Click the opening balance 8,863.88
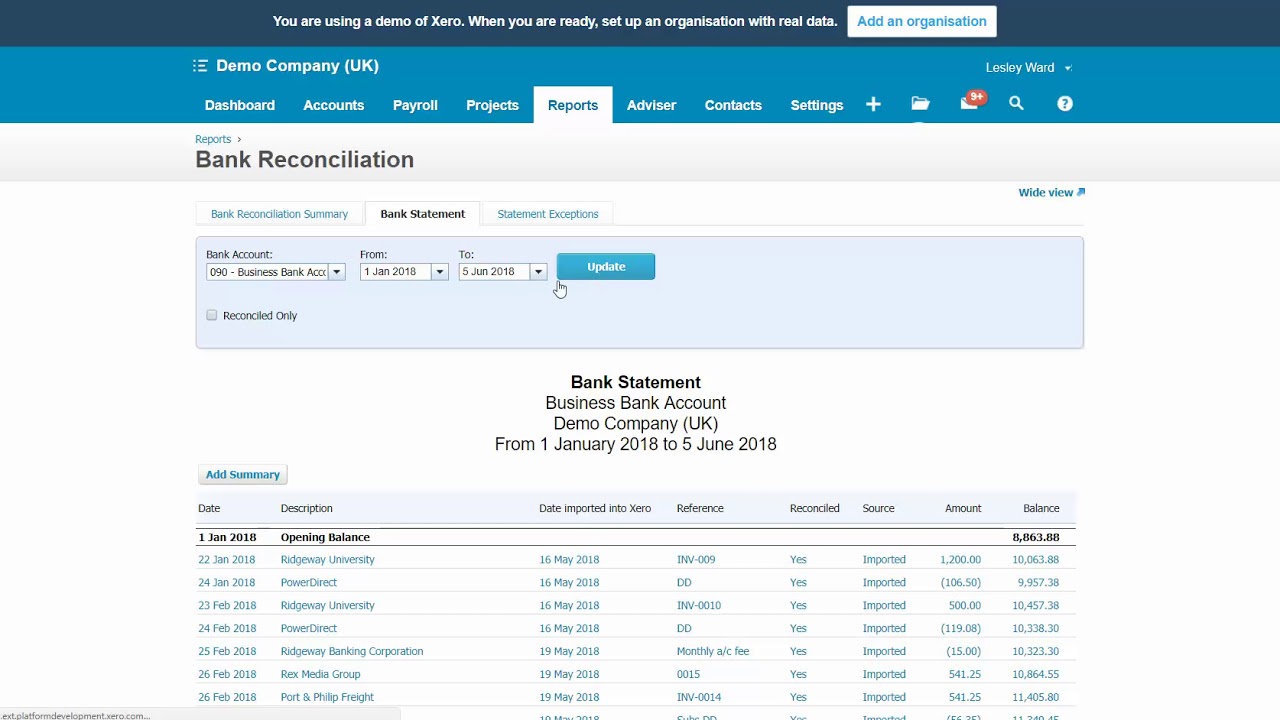The width and height of the screenshot is (1280, 720). (x=1036, y=538)
